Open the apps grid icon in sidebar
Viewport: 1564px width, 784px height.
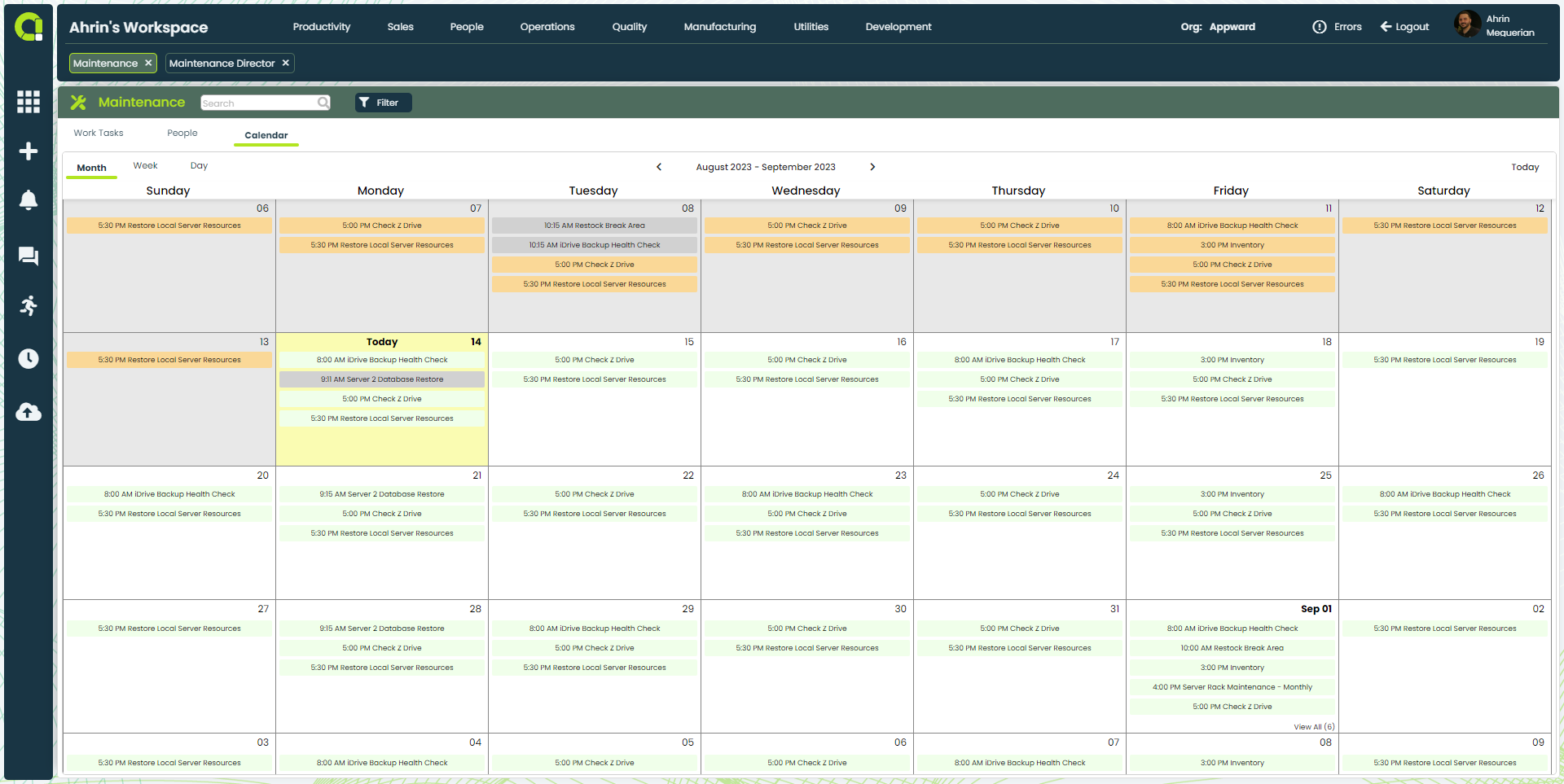(29, 102)
